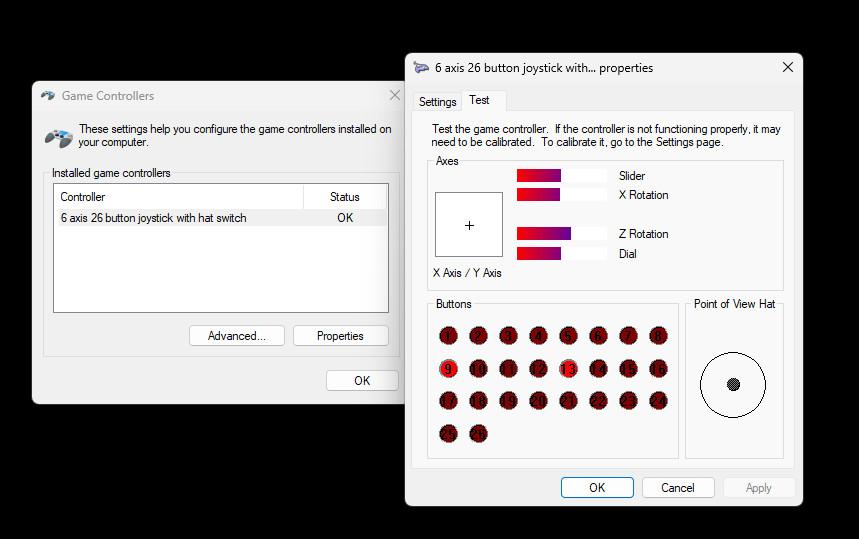Select the 6 axis 26 button joystick row

click(x=222, y=217)
